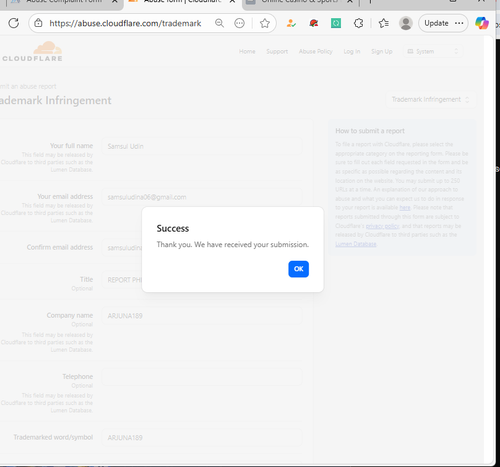The width and height of the screenshot is (500, 467).
Task: Open the Lumen Database link in sidebar
Action: [x=356, y=244]
